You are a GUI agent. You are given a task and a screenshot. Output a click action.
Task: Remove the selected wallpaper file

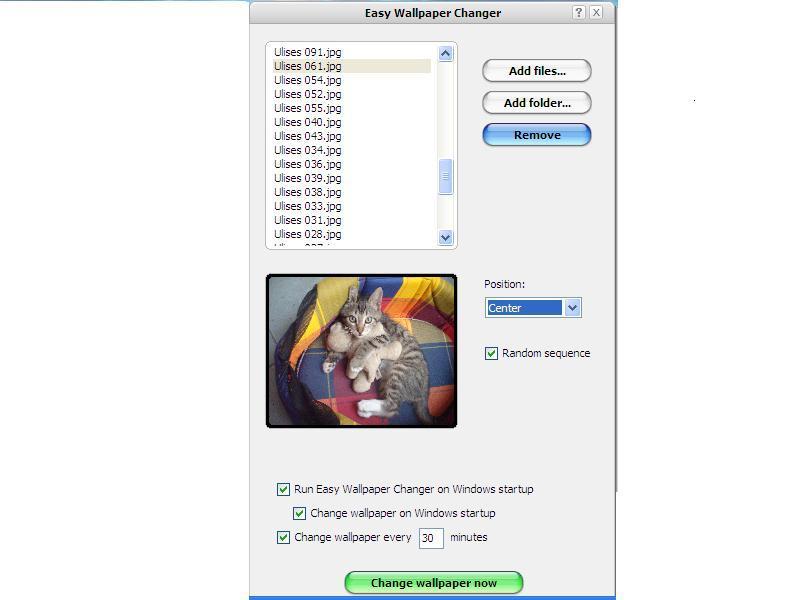point(537,135)
